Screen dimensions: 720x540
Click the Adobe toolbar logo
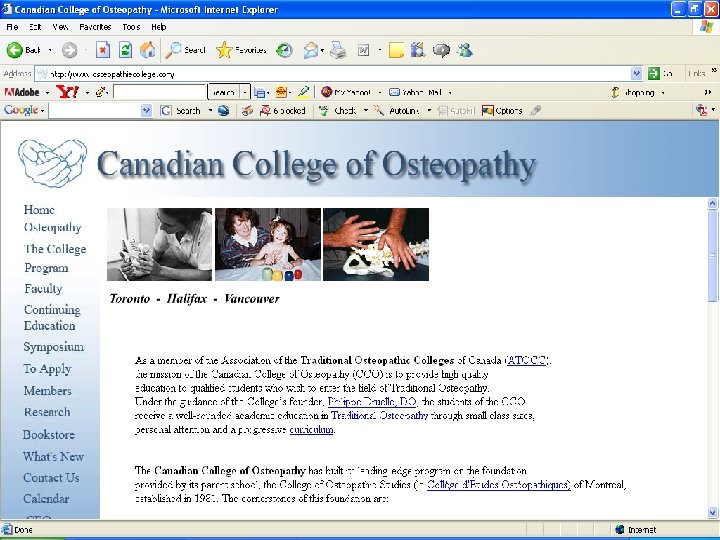22,92
